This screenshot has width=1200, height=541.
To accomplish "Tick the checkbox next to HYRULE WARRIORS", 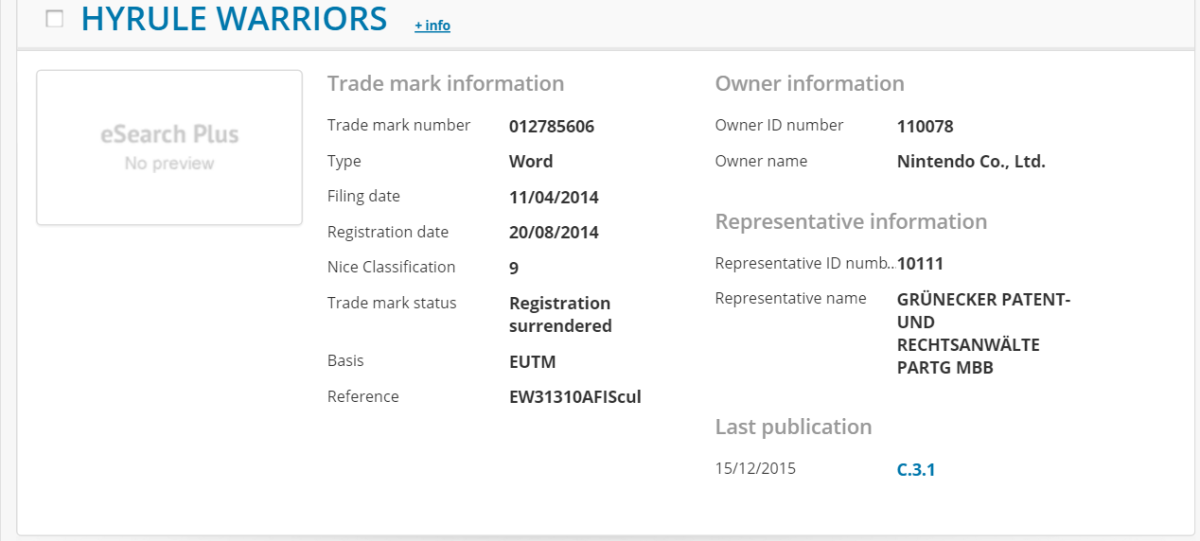I will [55, 19].
